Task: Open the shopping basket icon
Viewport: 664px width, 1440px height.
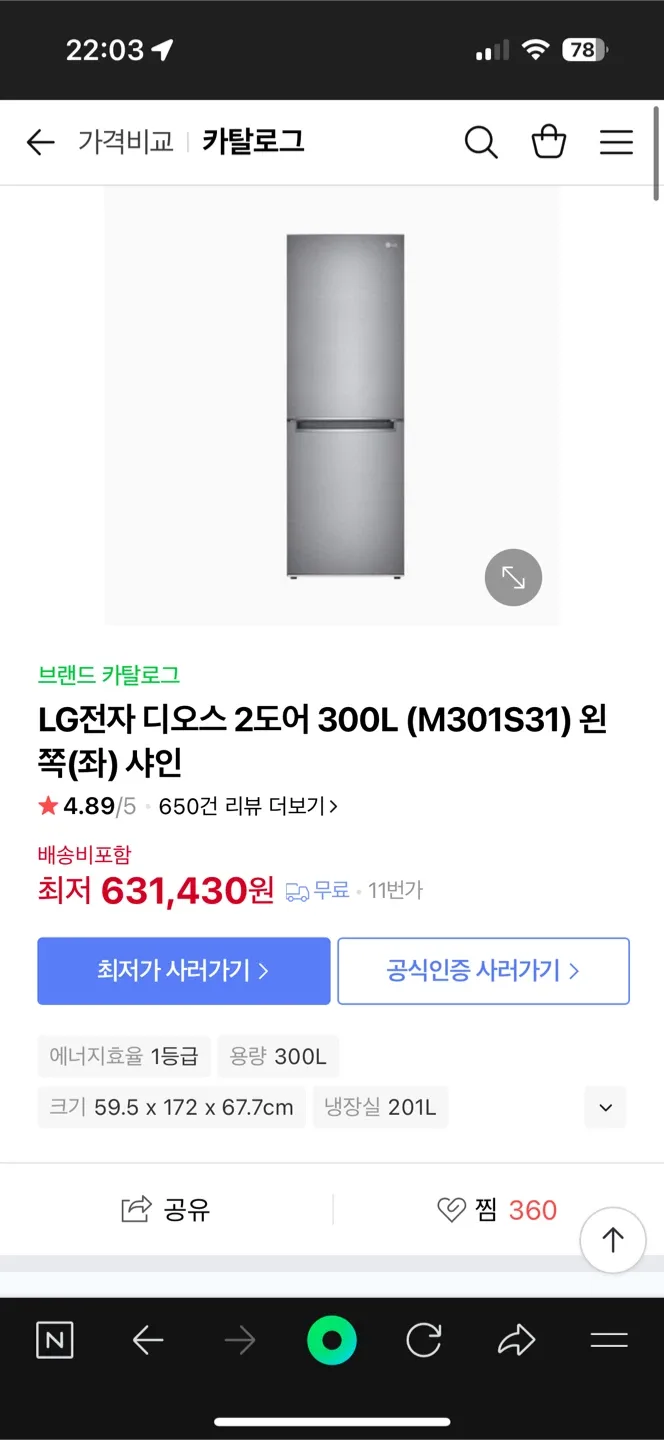Action: (x=548, y=143)
